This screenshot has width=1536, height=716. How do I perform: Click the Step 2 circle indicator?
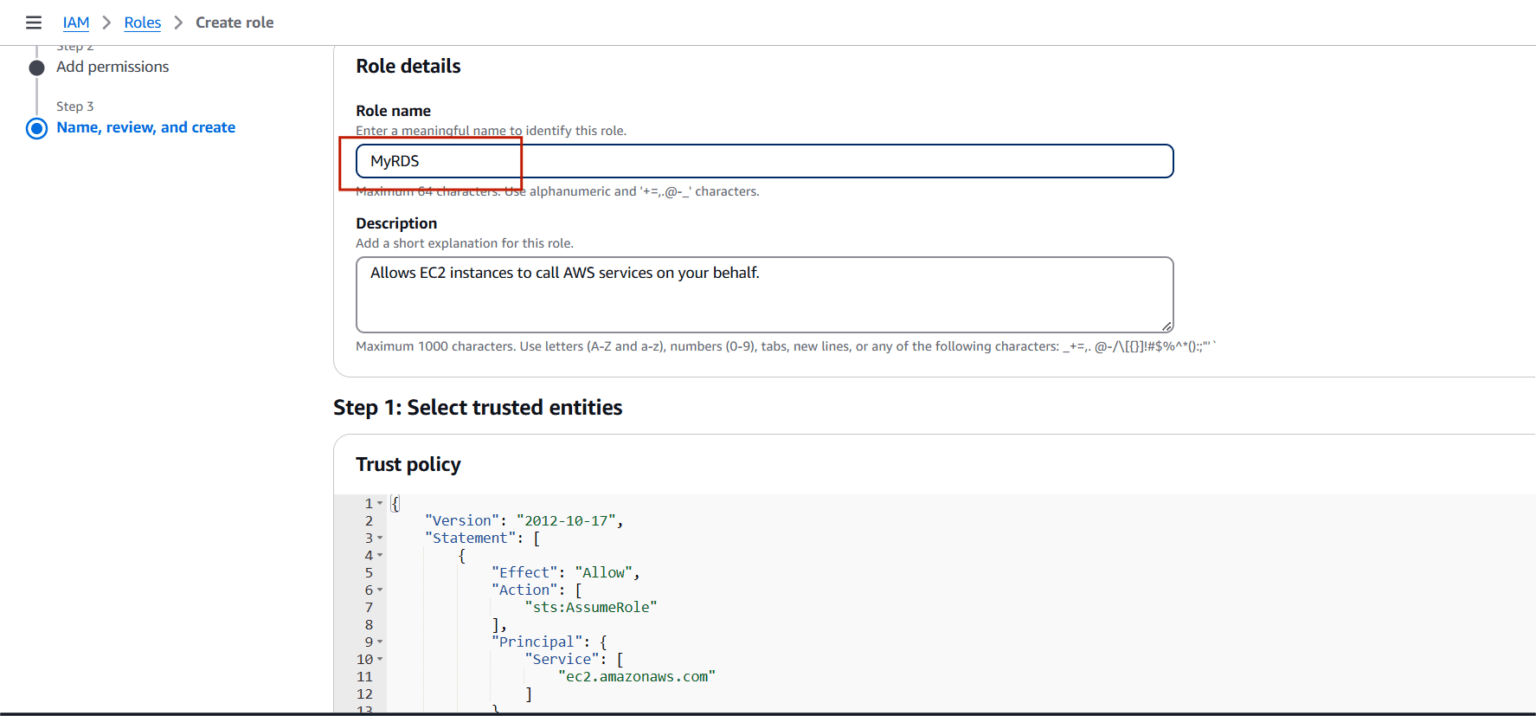point(36,66)
